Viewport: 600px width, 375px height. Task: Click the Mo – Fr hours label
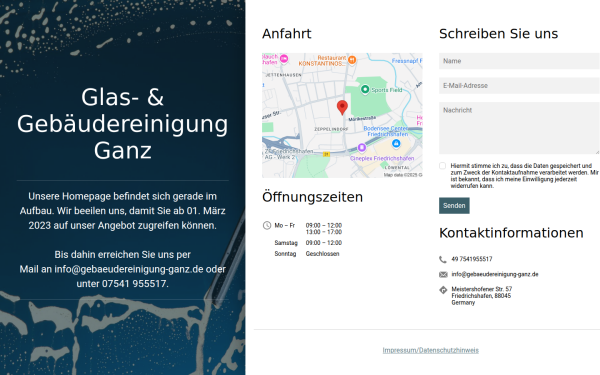click(285, 225)
